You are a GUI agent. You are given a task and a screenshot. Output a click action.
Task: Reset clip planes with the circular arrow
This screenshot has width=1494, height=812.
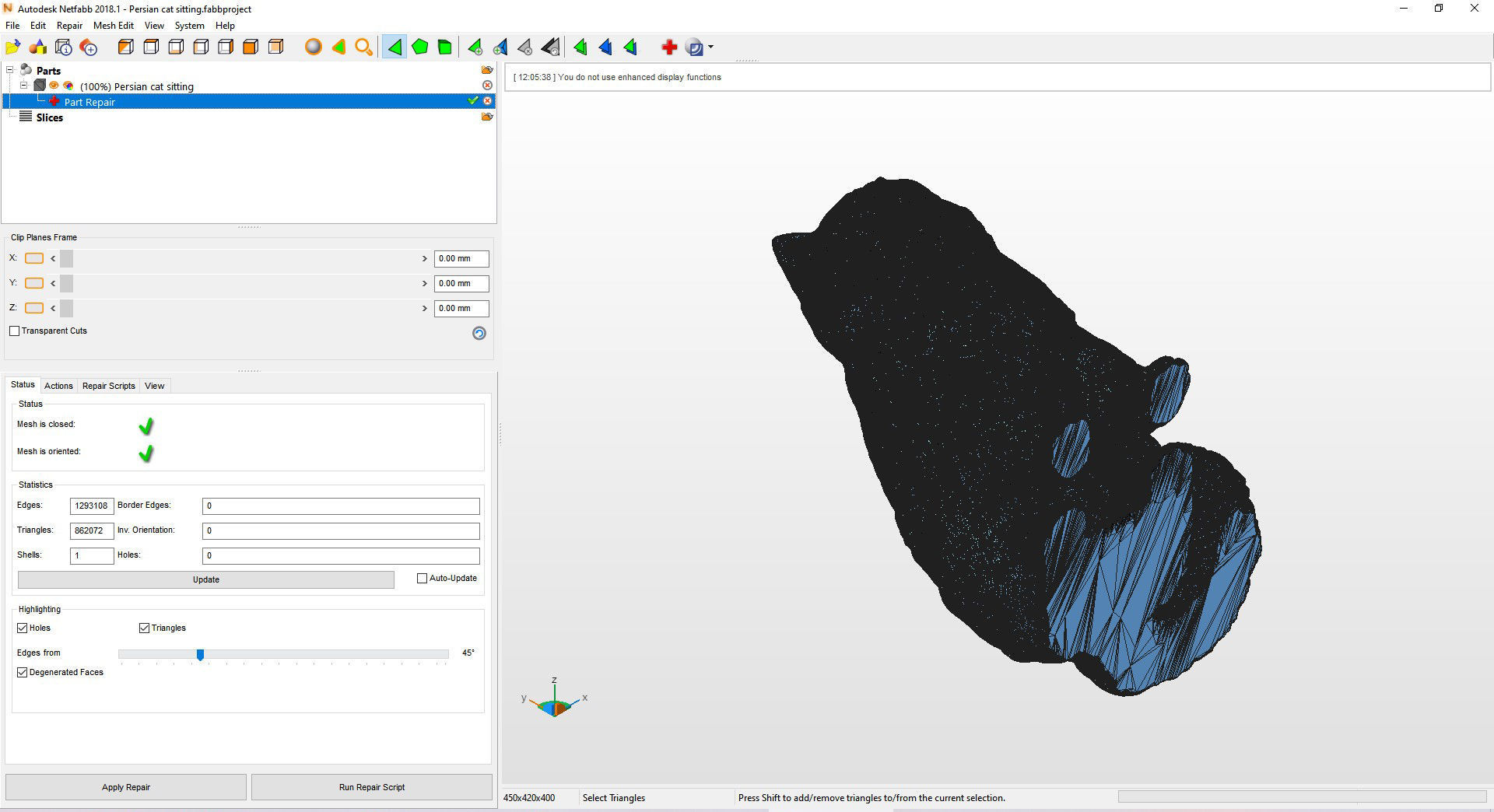click(479, 333)
